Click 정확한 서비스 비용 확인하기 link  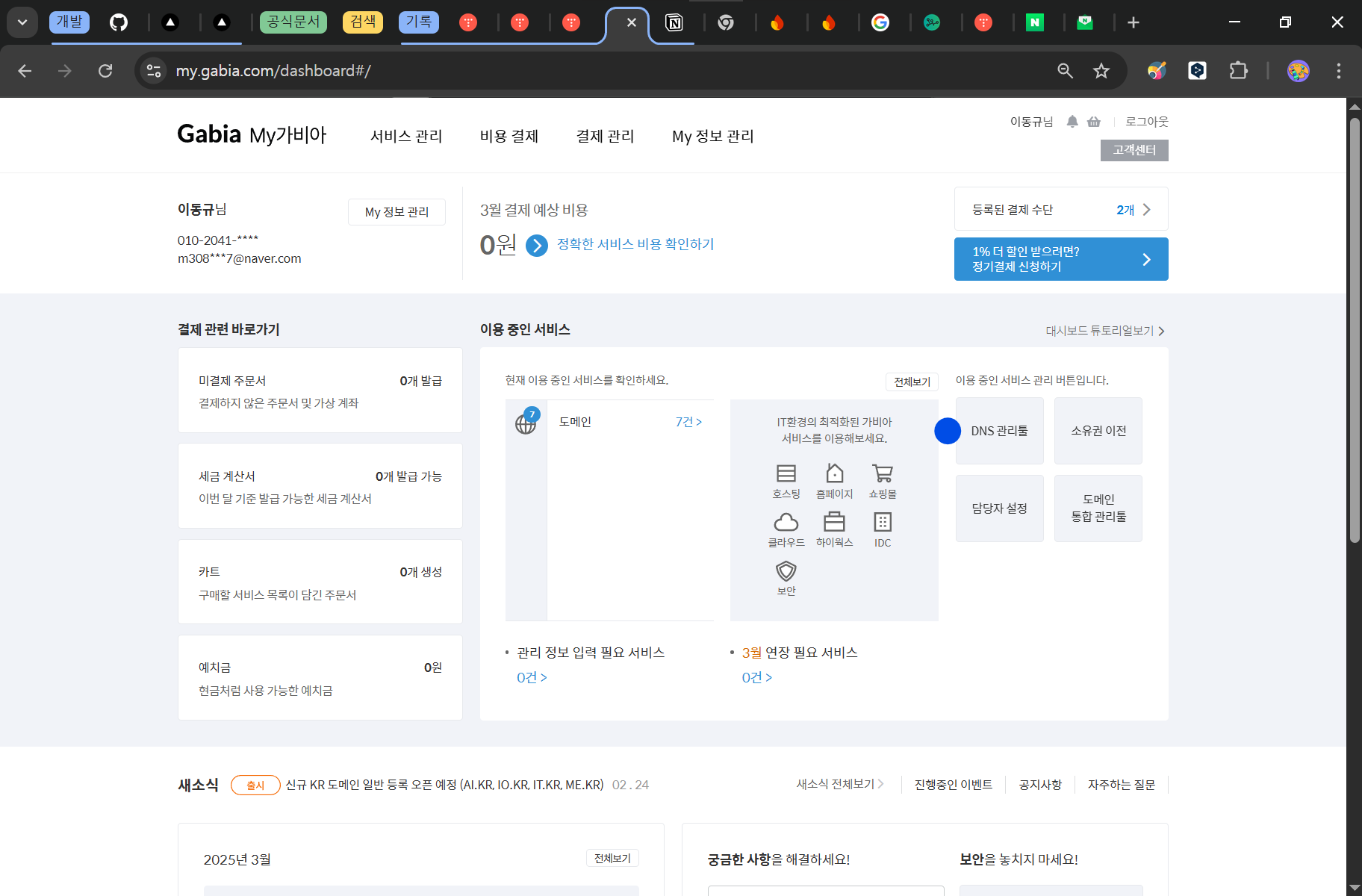click(635, 244)
